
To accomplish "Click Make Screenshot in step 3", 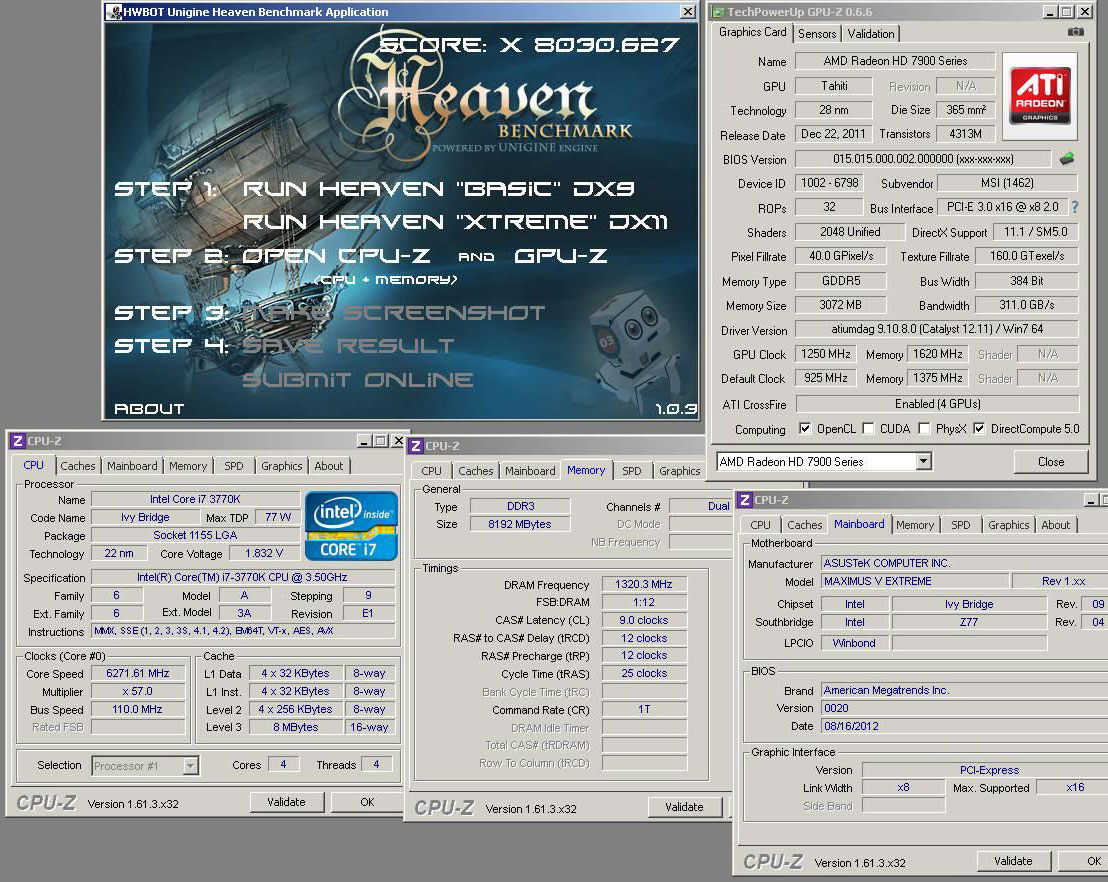I will [x=394, y=312].
